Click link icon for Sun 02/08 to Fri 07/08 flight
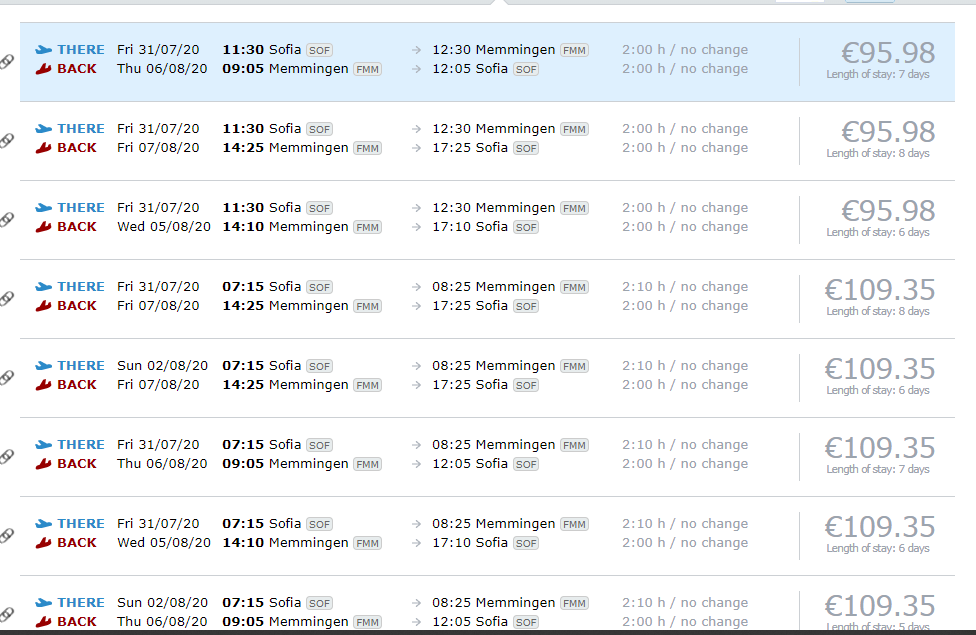 pyautogui.click(x=7, y=377)
